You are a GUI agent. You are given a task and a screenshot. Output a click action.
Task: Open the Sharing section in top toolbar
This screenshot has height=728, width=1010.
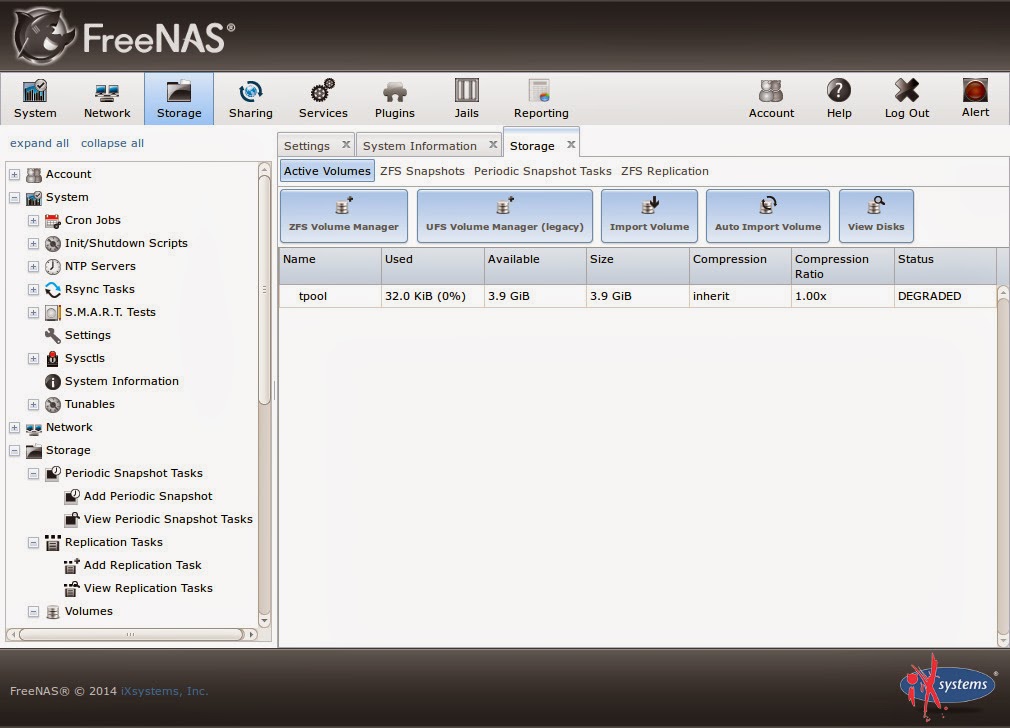[x=250, y=99]
